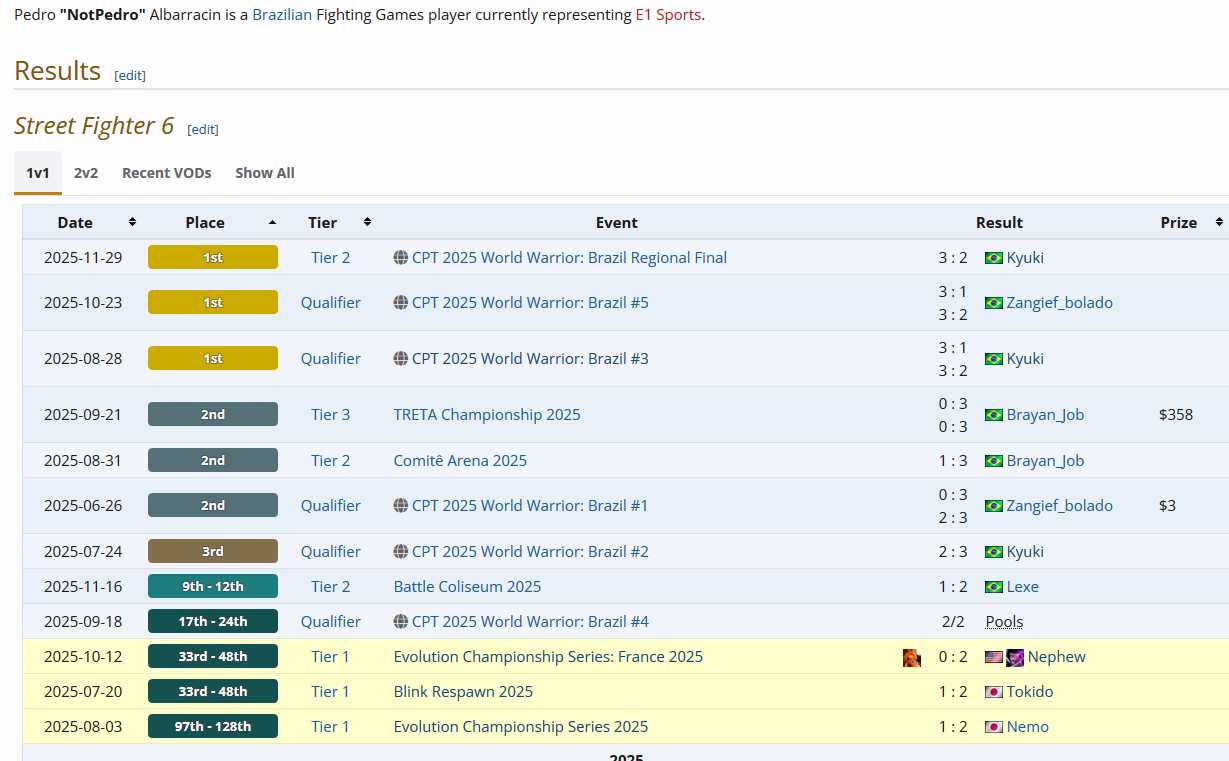Open the Nemo player page
Viewport: 1229px width, 761px height.
click(x=1028, y=726)
